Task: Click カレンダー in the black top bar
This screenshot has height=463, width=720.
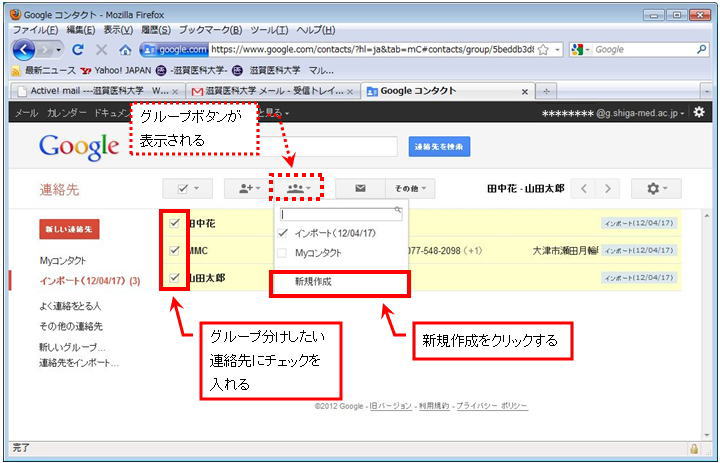Action: pos(67,113)
